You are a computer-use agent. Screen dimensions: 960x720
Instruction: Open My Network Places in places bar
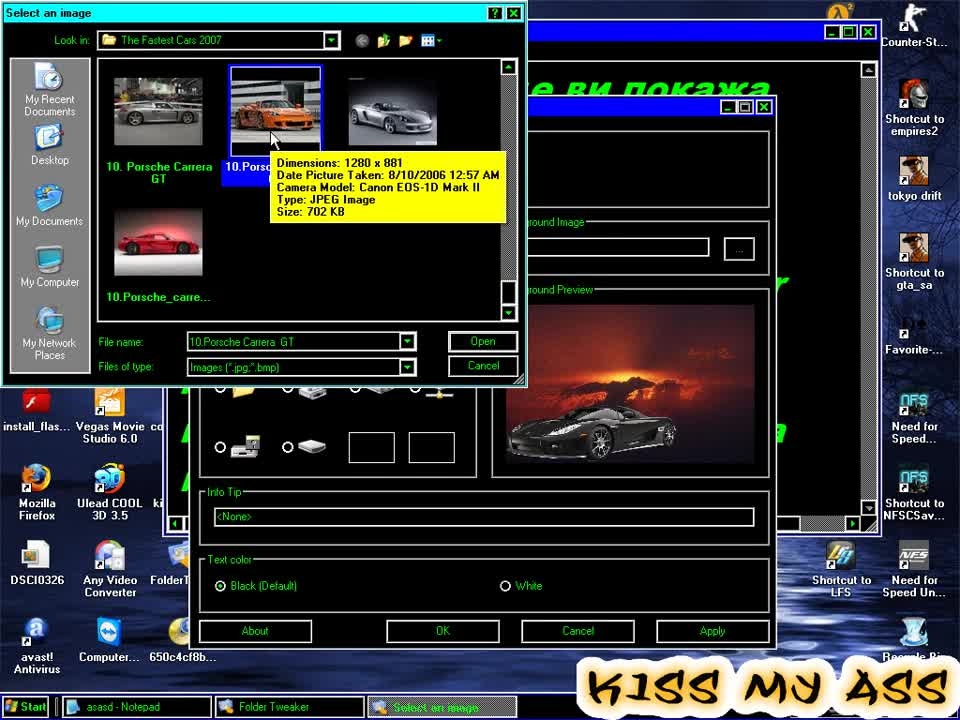(x=50, y=334)
